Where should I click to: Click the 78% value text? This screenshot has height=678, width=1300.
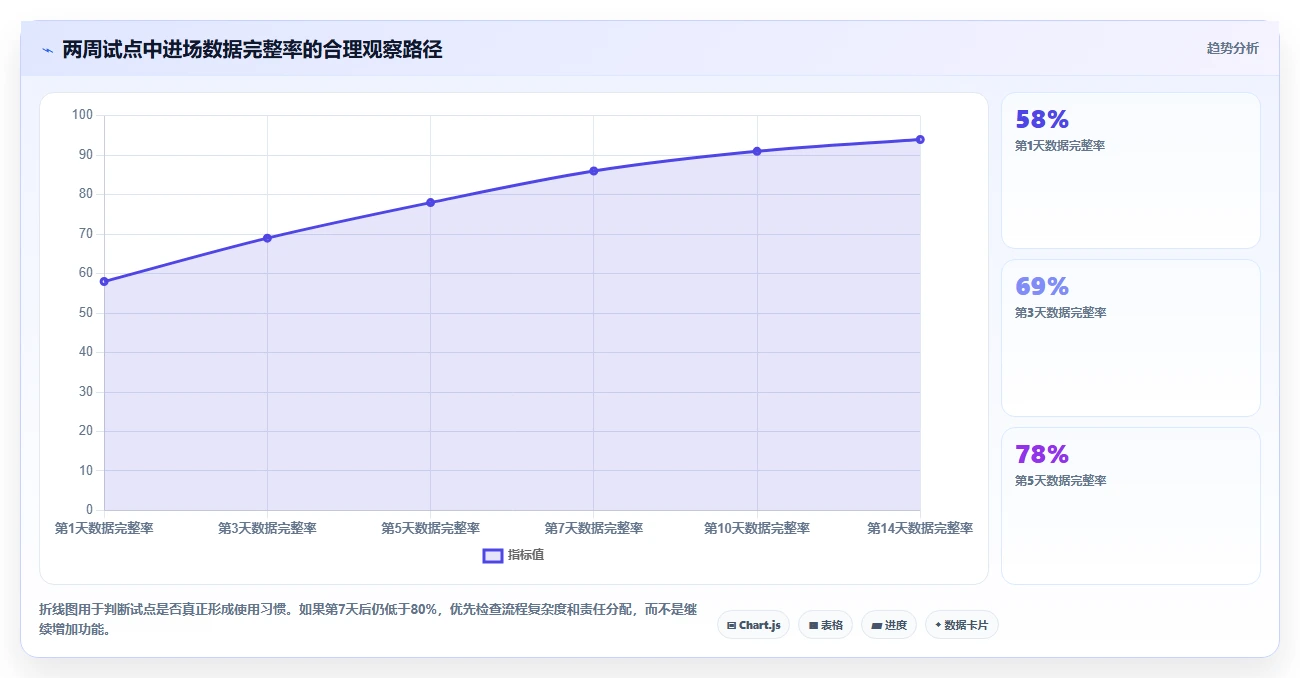(x=1042, y=455)
